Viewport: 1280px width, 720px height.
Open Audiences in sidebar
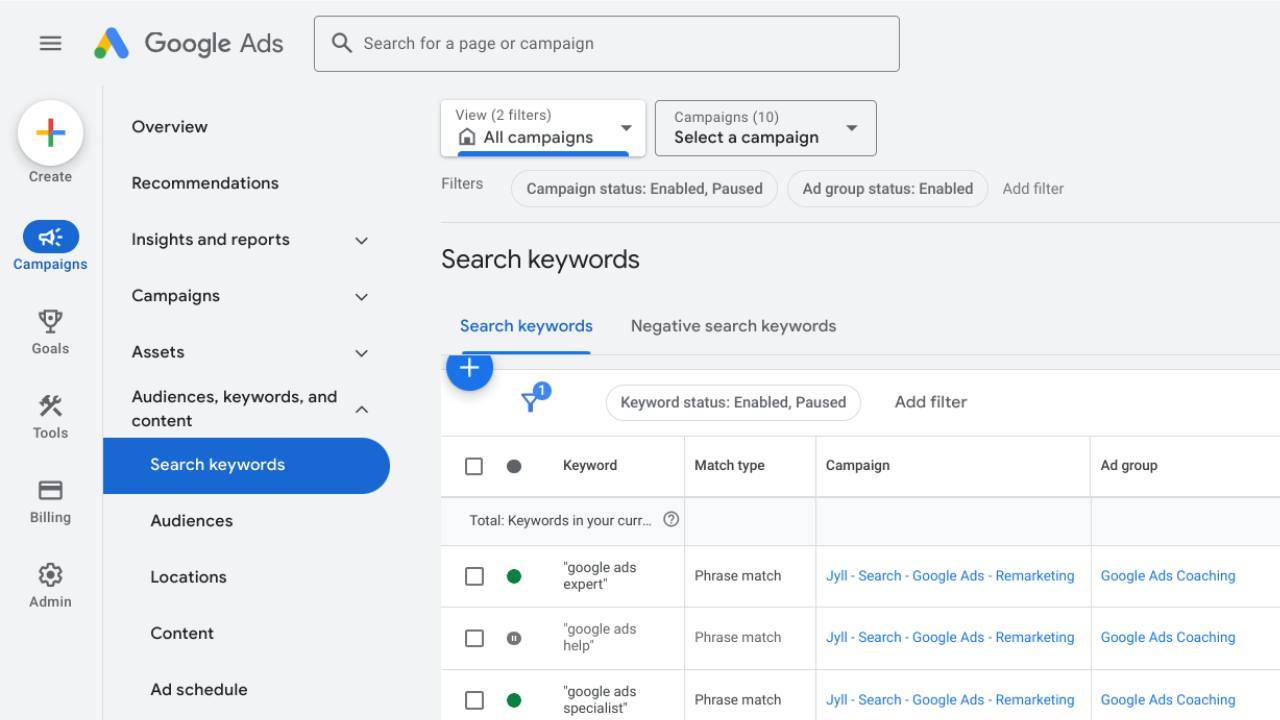pos(191,521)
